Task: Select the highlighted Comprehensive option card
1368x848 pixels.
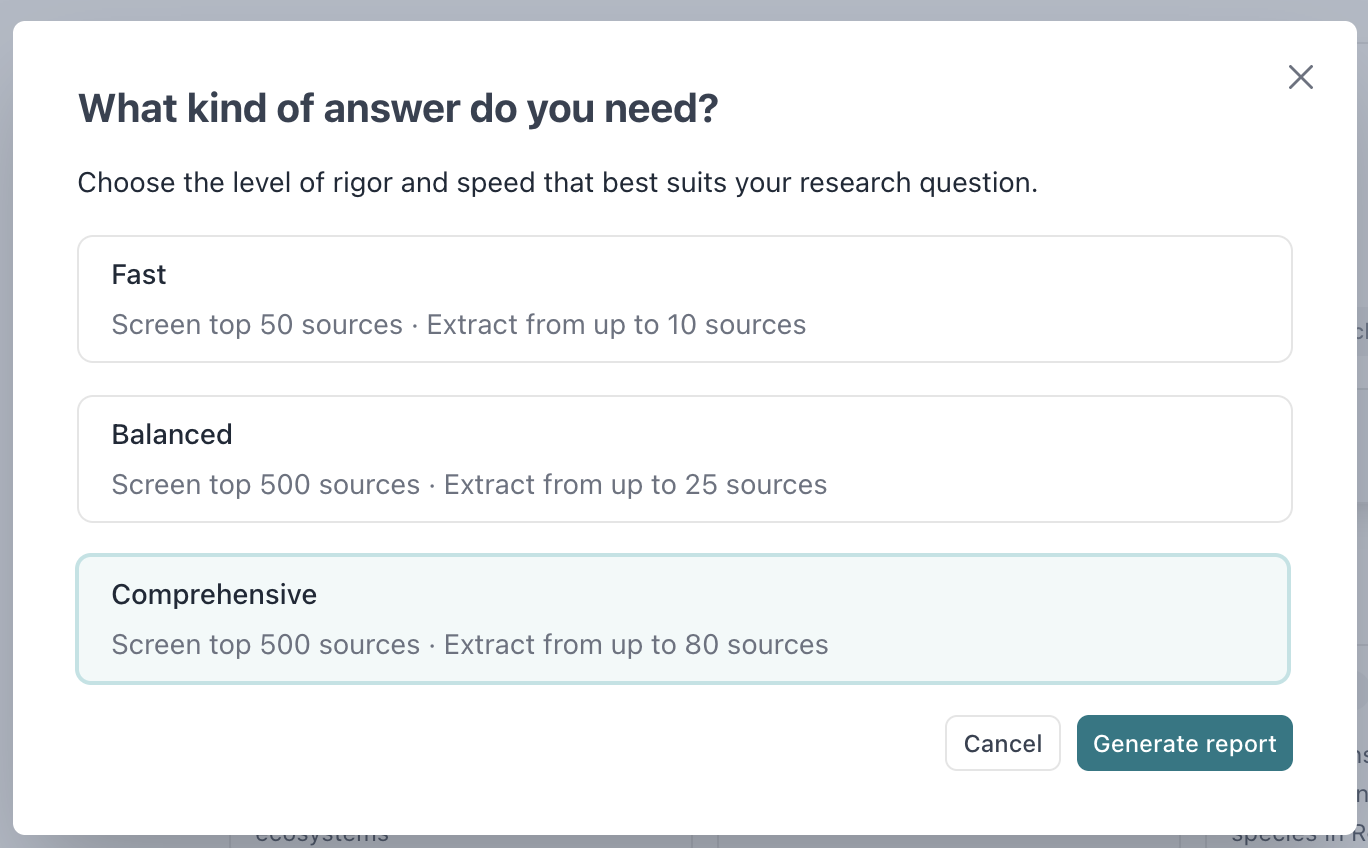Action: [684, 619]
